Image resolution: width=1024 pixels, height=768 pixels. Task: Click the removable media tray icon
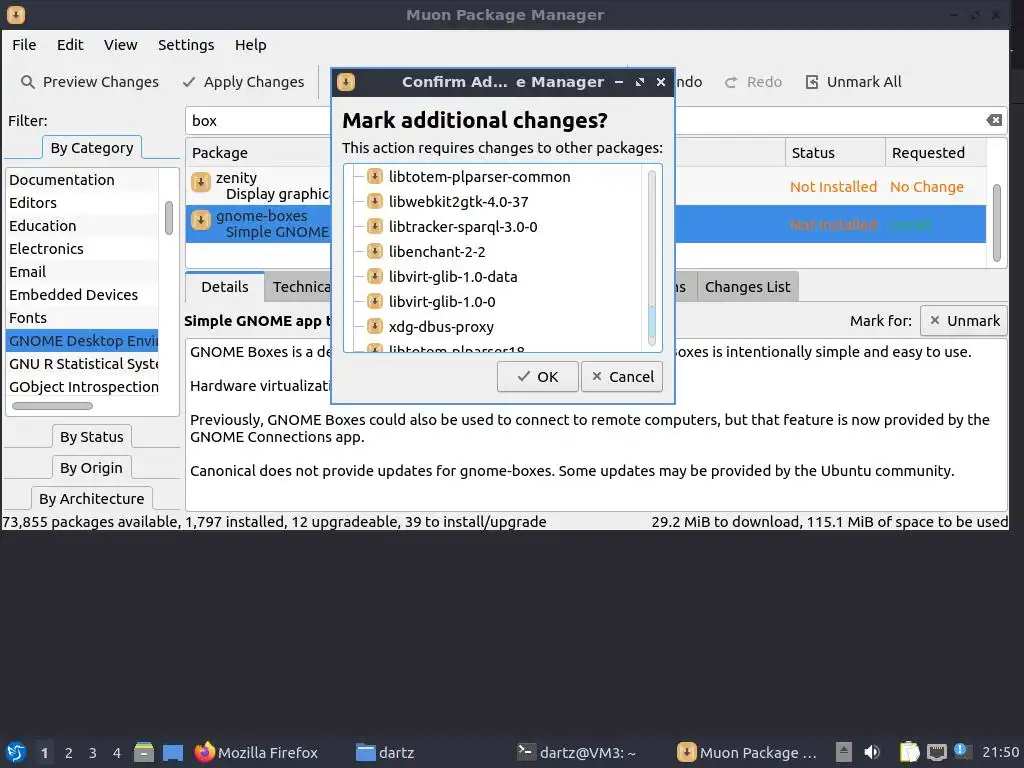click(844, 752)
